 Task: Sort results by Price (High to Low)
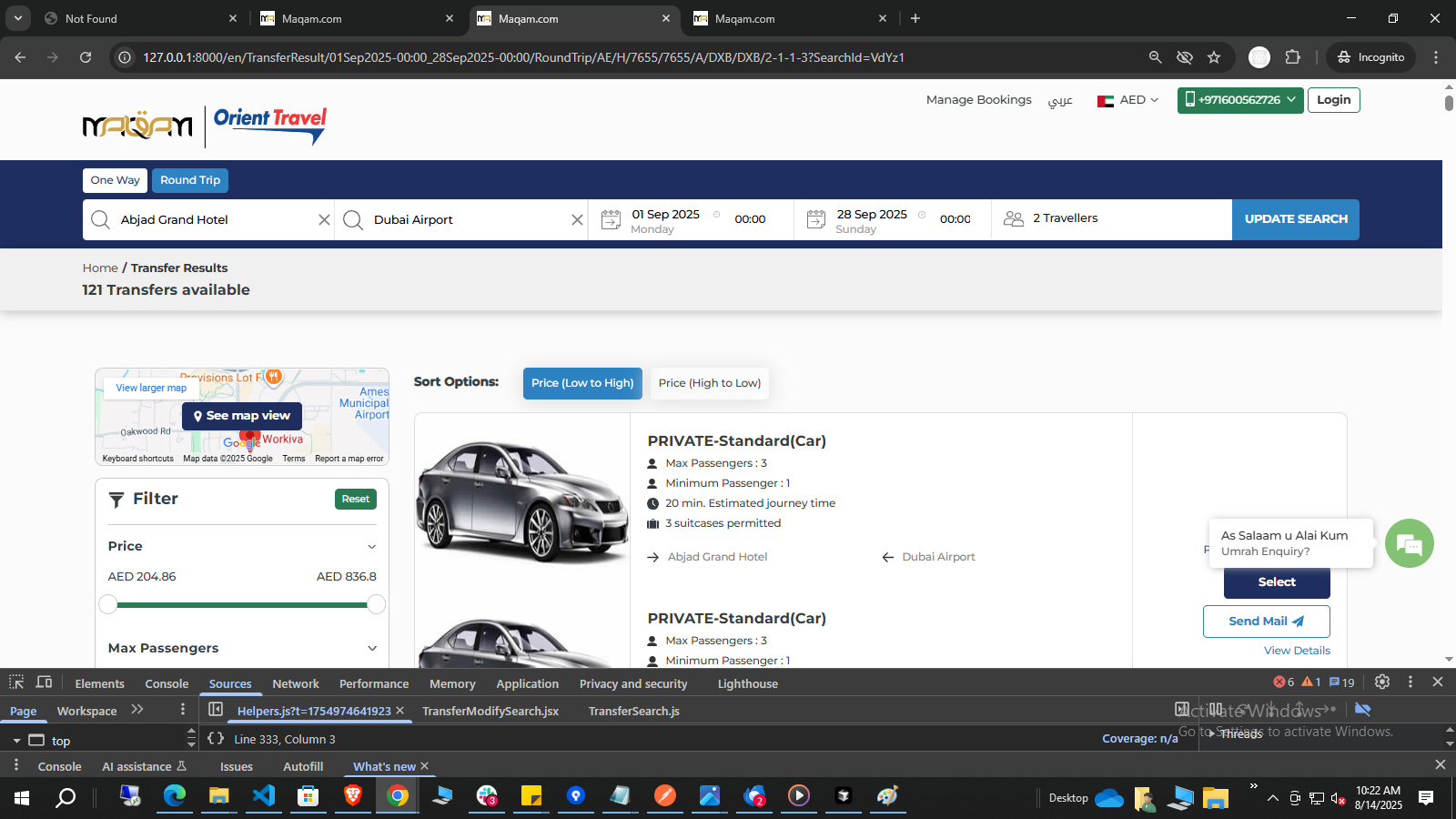pos(710,383)
